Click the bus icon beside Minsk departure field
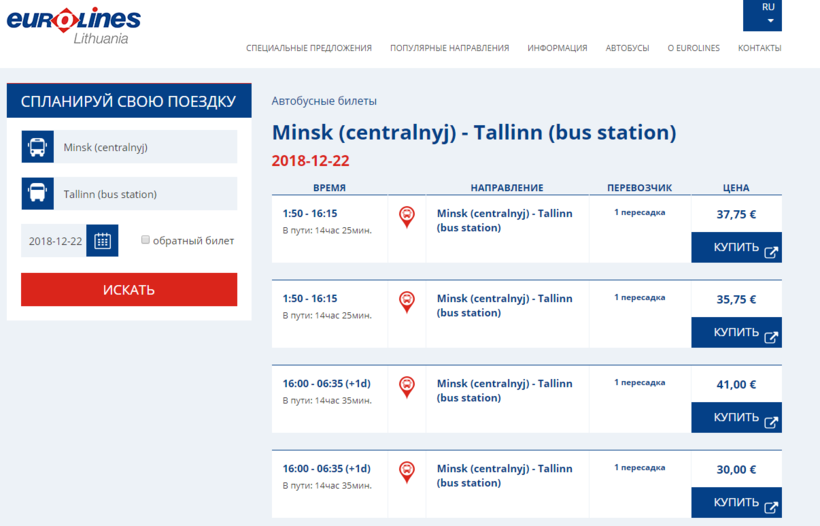This screenshot has width=820, height=526. [37, 147]
